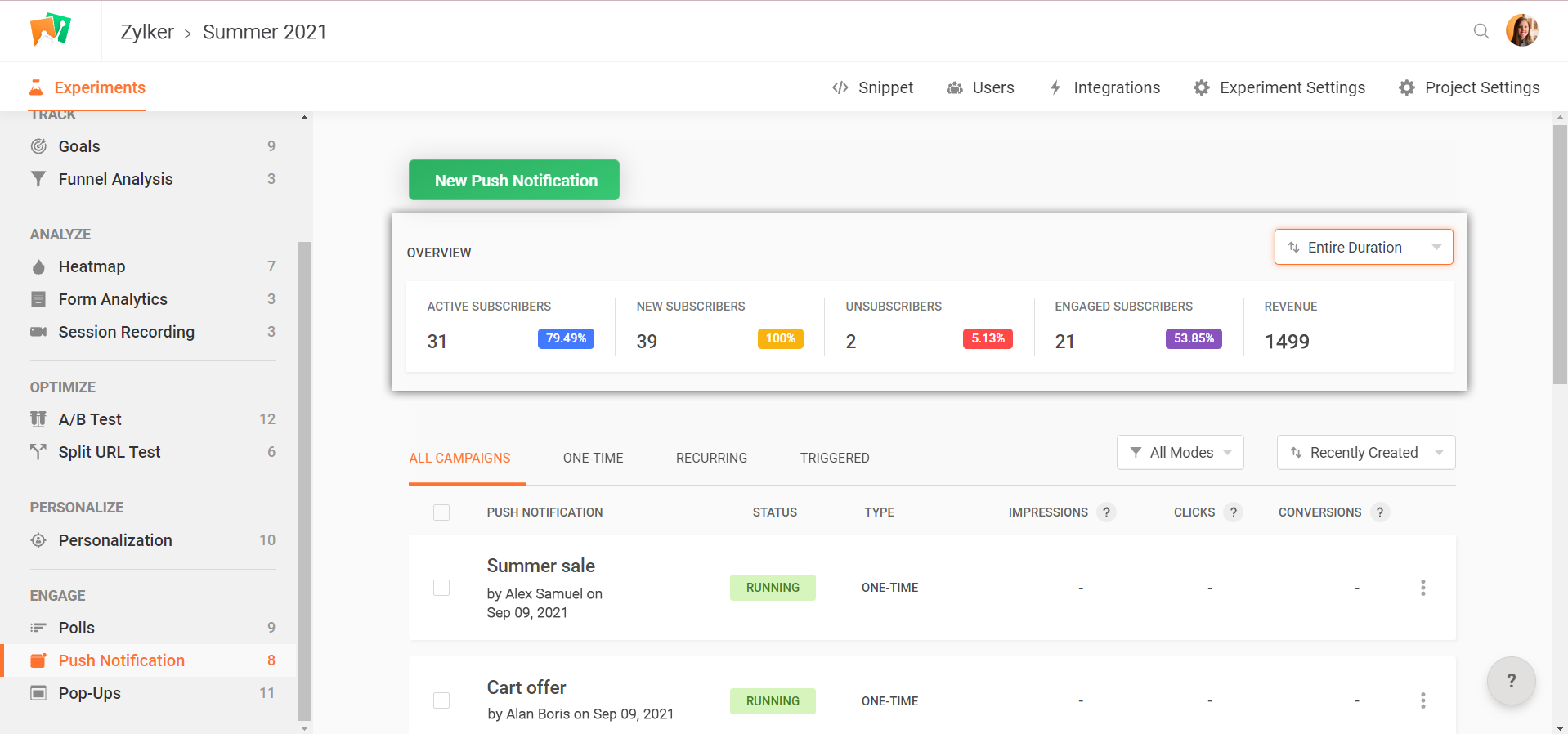The width and height of the screenshot is (1568, 734).
Task: Open the Entire Duration dropdown
Action: pyautogui.click(x=1363, y=247)
